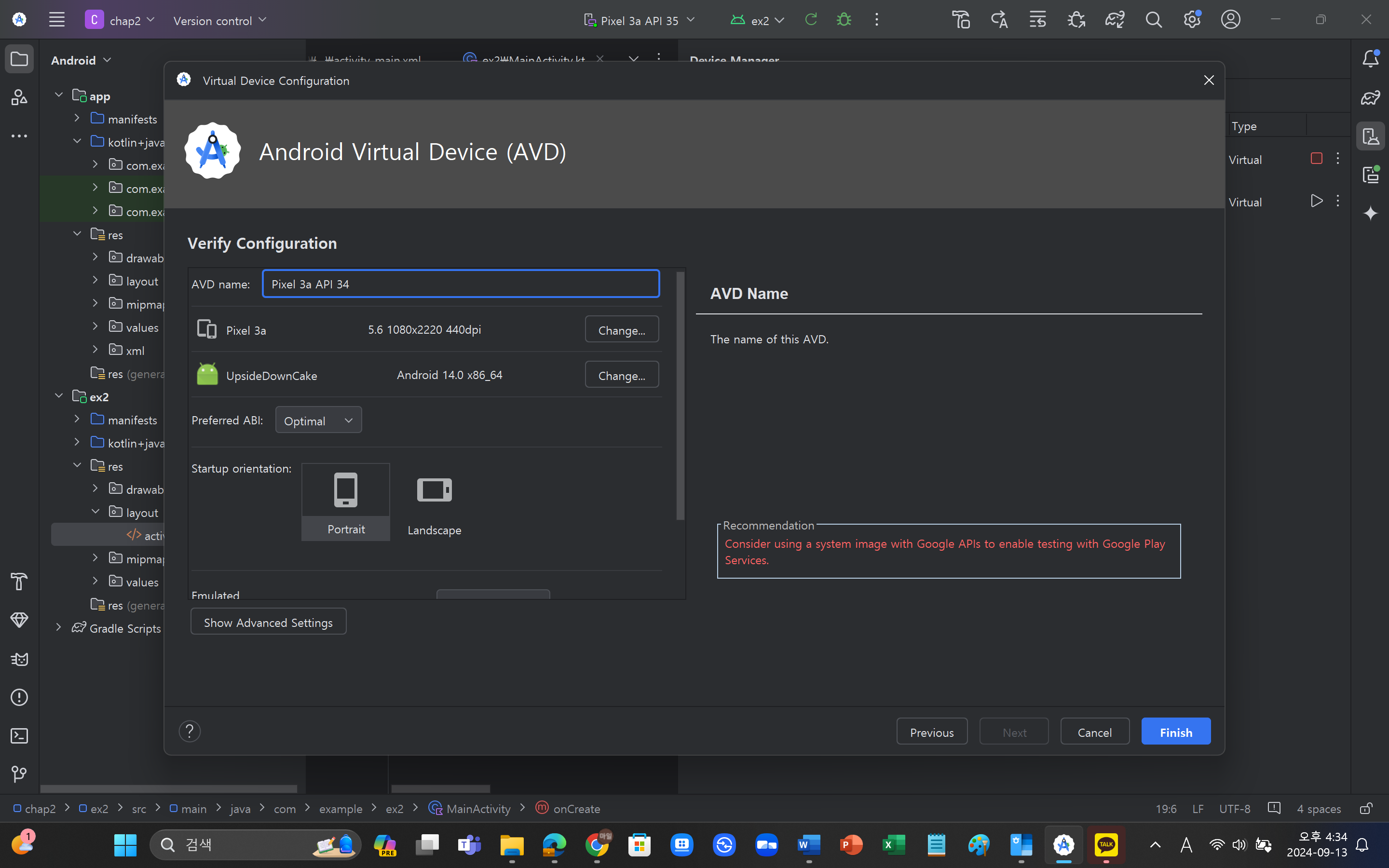Click the AVD name text field
This screenshot has height=868, width=1389.
[x=461, y=284]
